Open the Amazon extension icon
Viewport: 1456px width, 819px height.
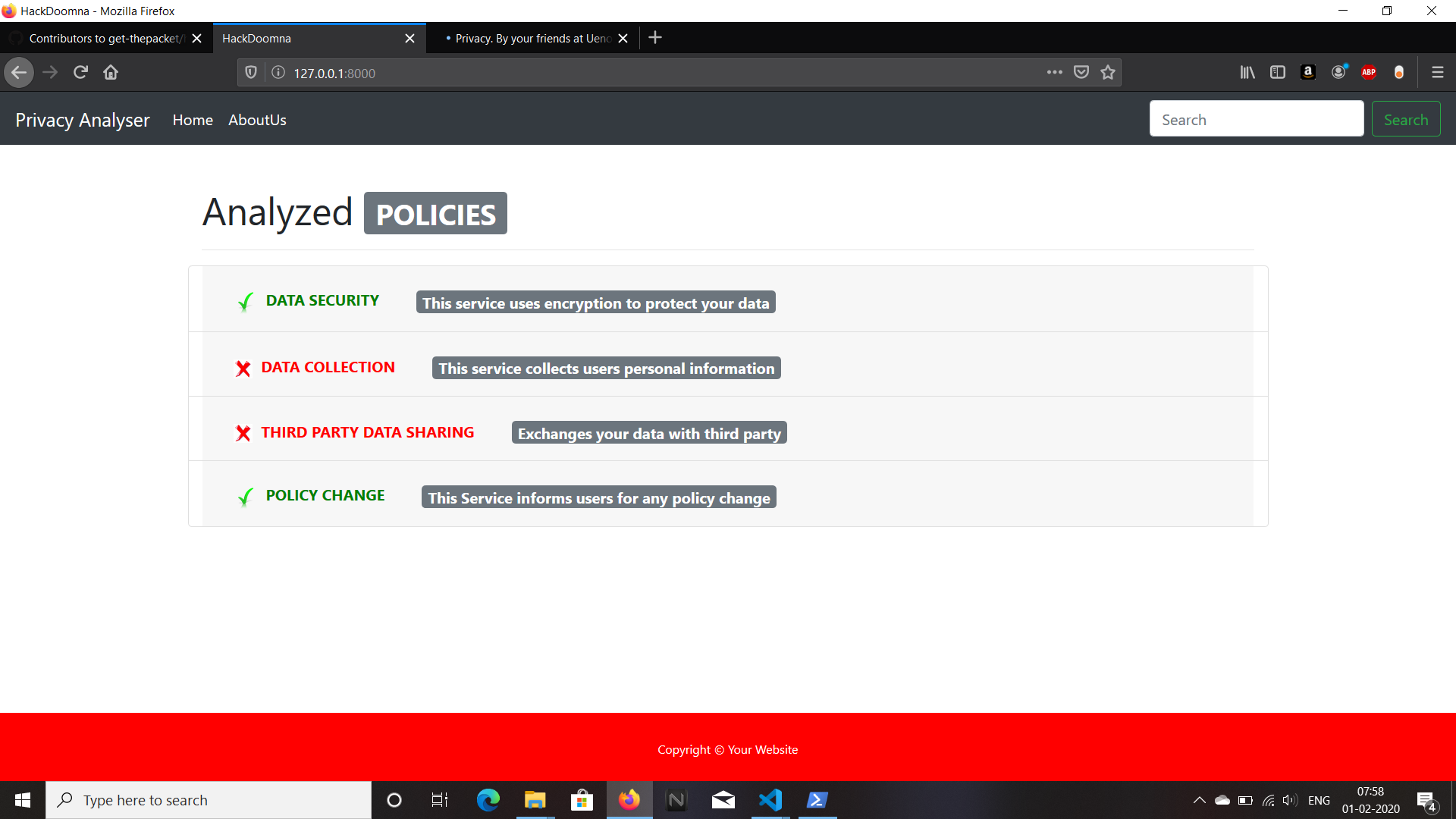[1308, 72]
